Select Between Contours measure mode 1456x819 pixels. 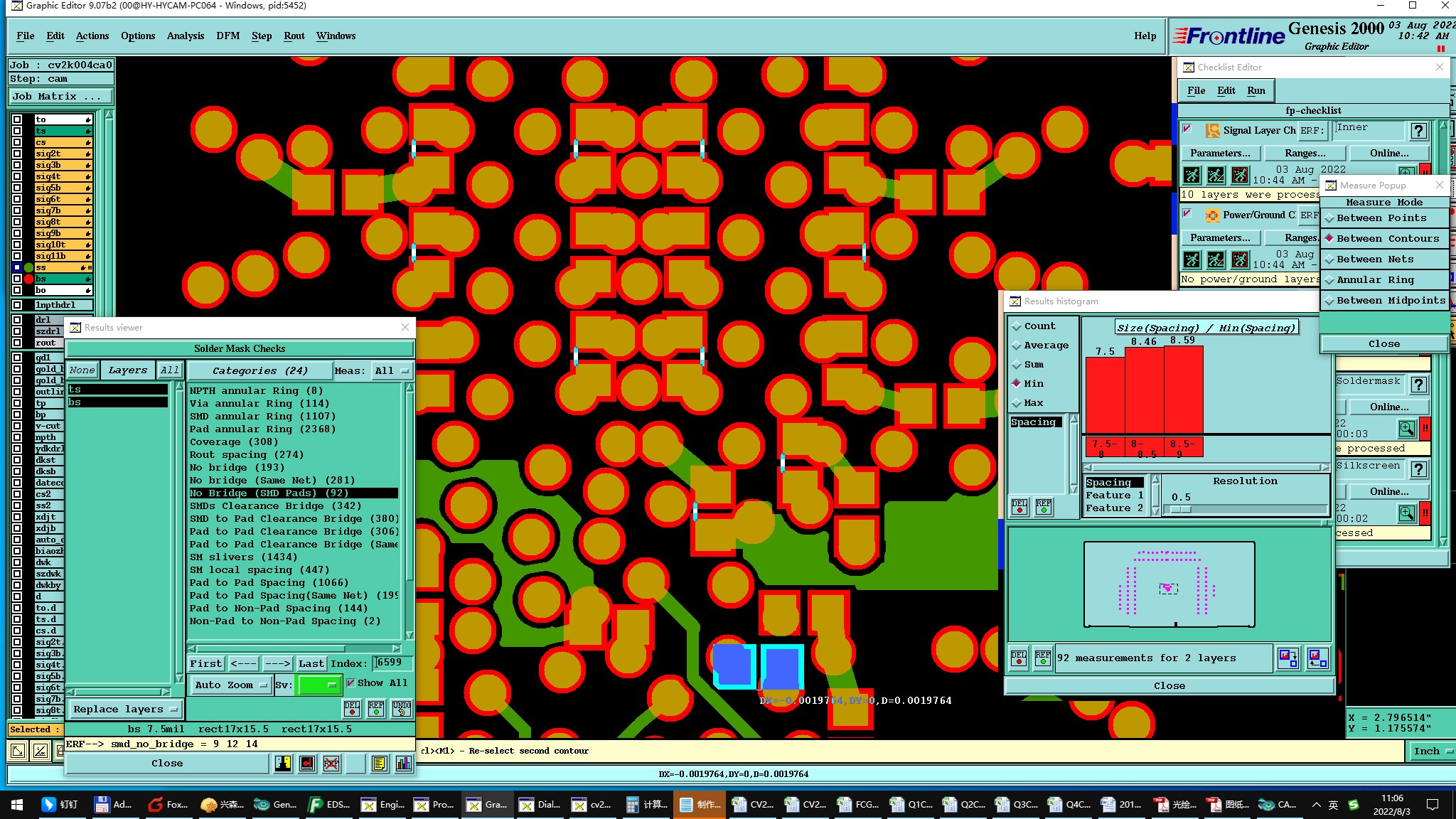pos(1383,239)
